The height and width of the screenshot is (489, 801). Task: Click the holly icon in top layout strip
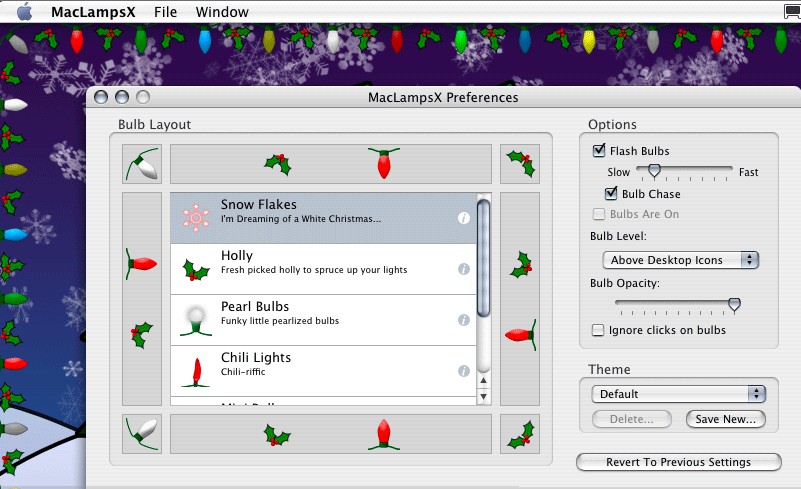pyautogui.click(x=278, y=164)
